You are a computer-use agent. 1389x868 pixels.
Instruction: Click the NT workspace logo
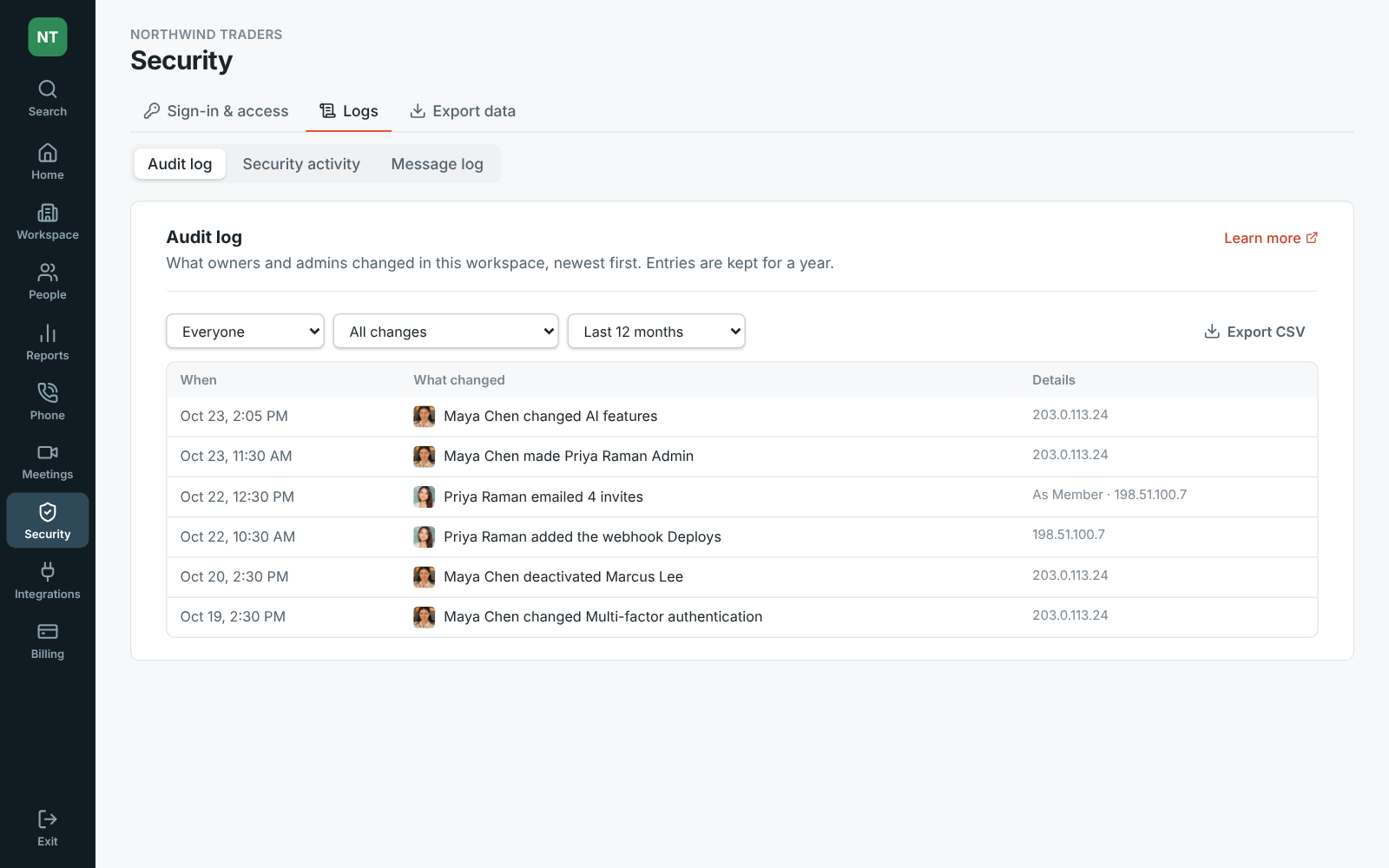[x=48, y=37]
